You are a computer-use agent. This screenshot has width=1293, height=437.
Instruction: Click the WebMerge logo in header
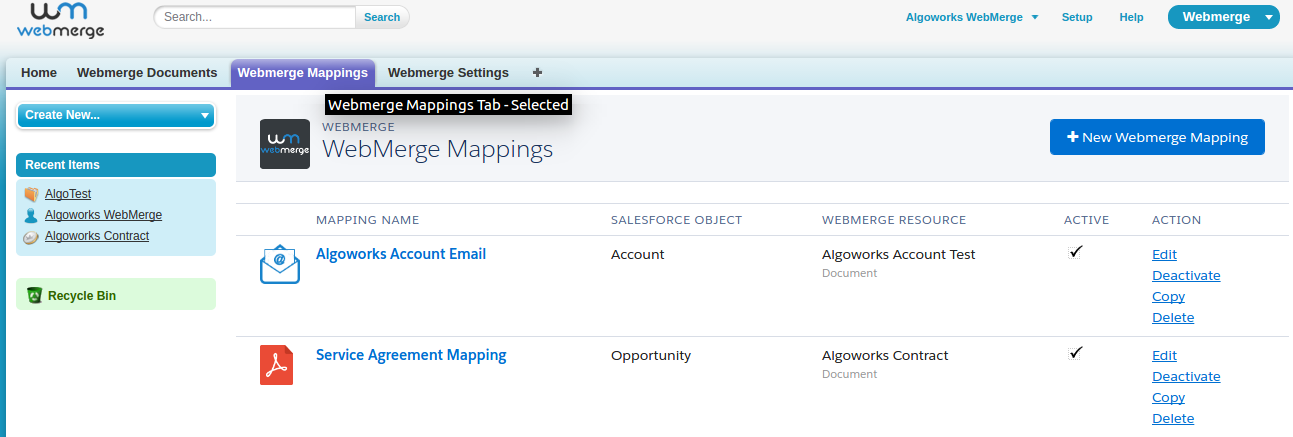(60, 20)
